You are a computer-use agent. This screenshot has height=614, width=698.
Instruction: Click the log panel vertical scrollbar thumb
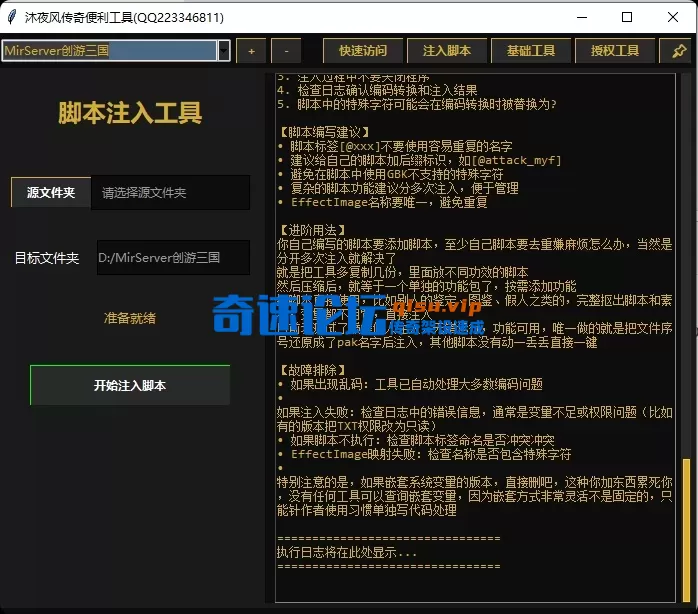point(686,530)
